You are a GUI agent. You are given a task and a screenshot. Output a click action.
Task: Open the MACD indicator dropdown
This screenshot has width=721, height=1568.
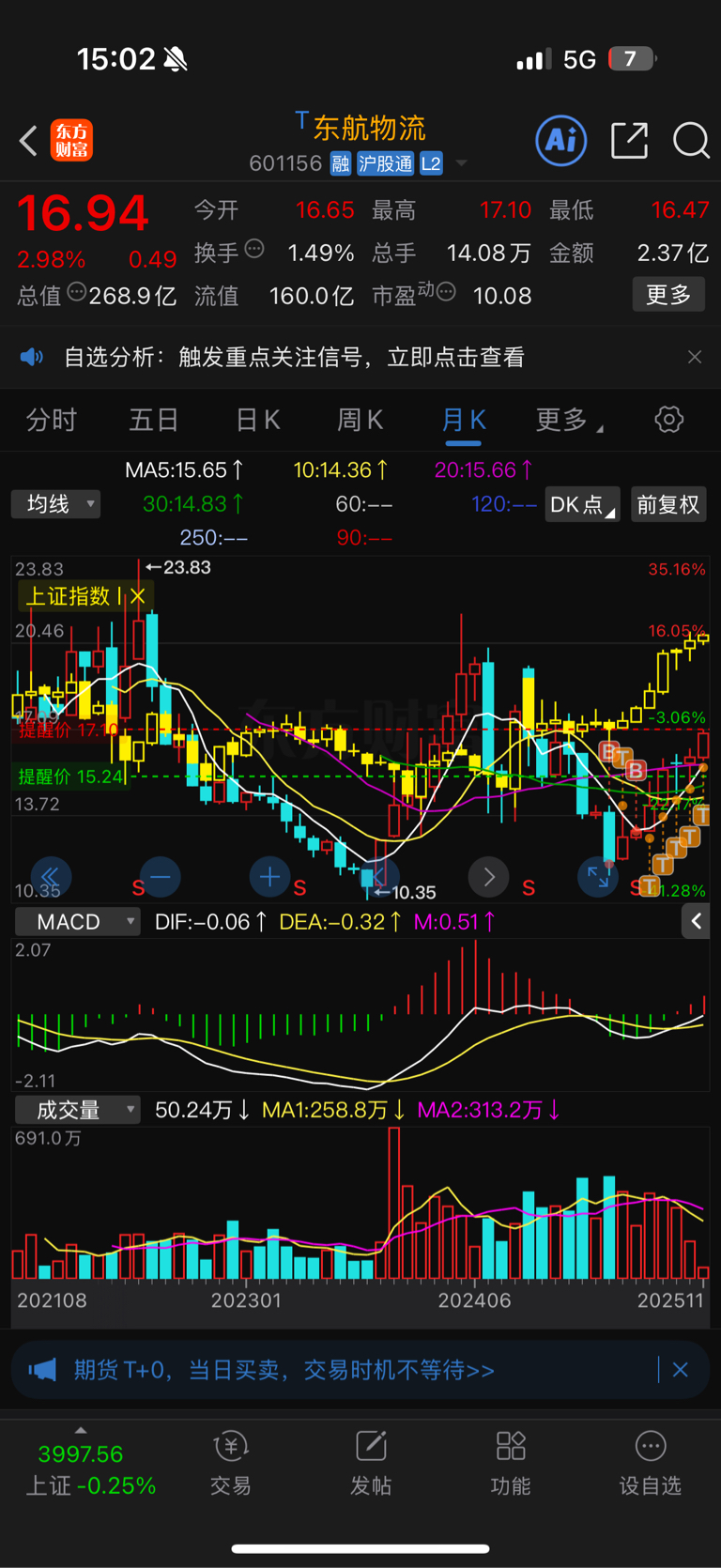click(77, 922)
